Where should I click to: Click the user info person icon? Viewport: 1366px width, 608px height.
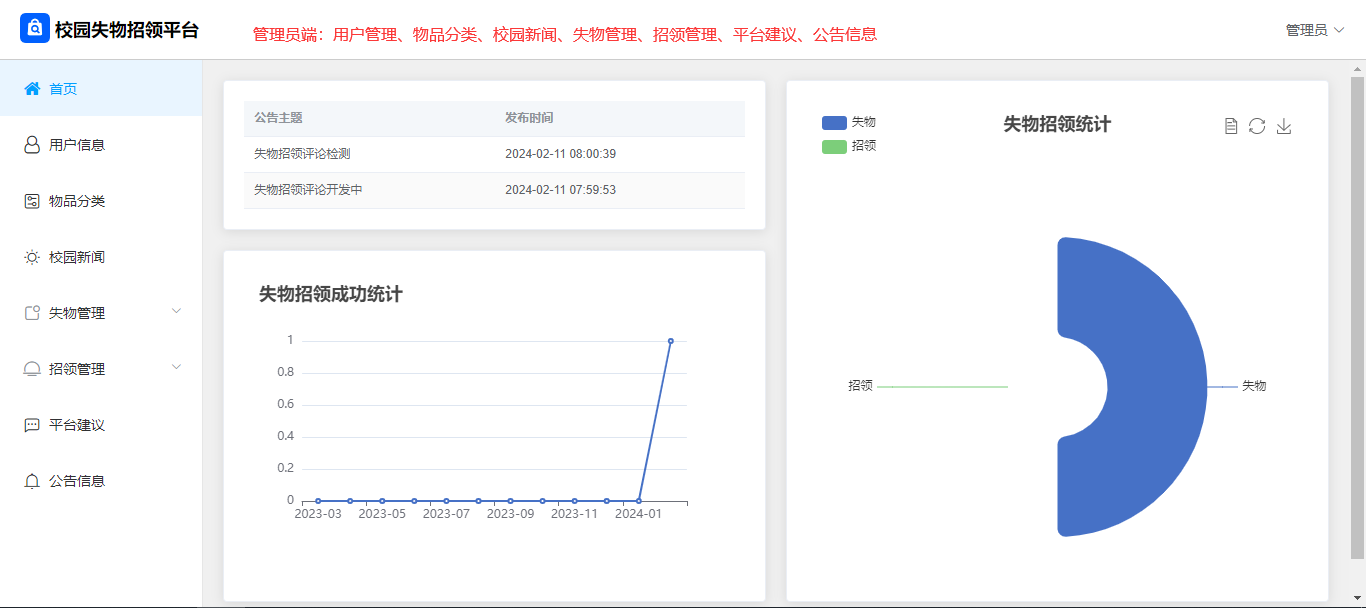tap(32, 145)
